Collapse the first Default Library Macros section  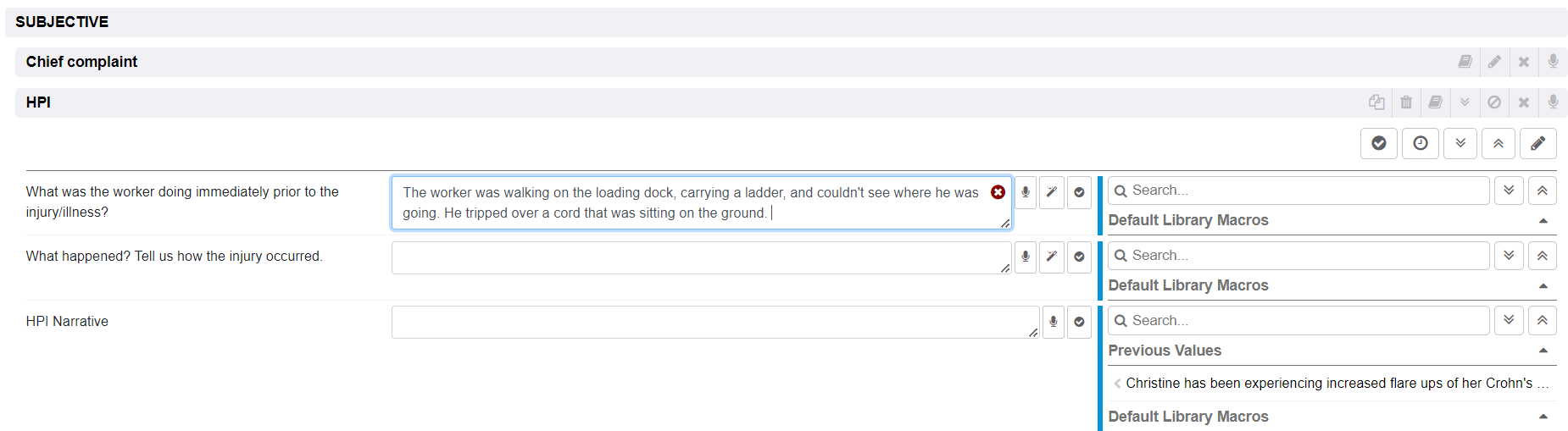(1543, 220)
